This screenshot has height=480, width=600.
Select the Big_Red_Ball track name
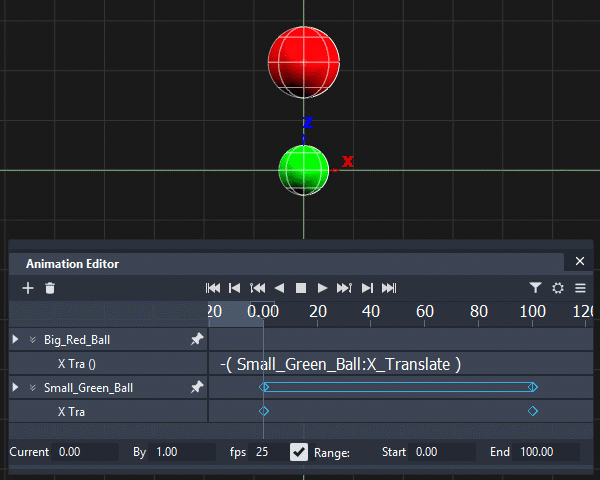[x=77, y=340]
